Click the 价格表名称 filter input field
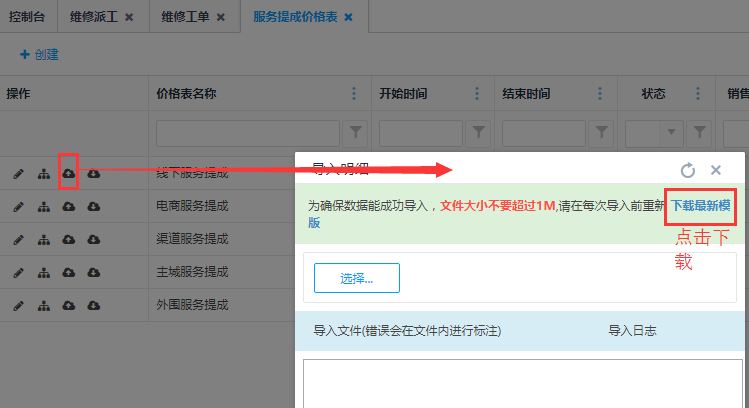Screen dimensions: 749x408 tap(248, 132)
